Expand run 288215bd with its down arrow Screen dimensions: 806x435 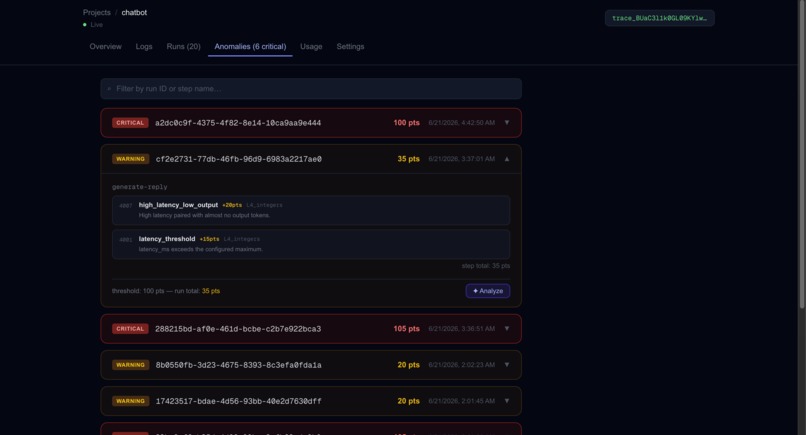507,328
